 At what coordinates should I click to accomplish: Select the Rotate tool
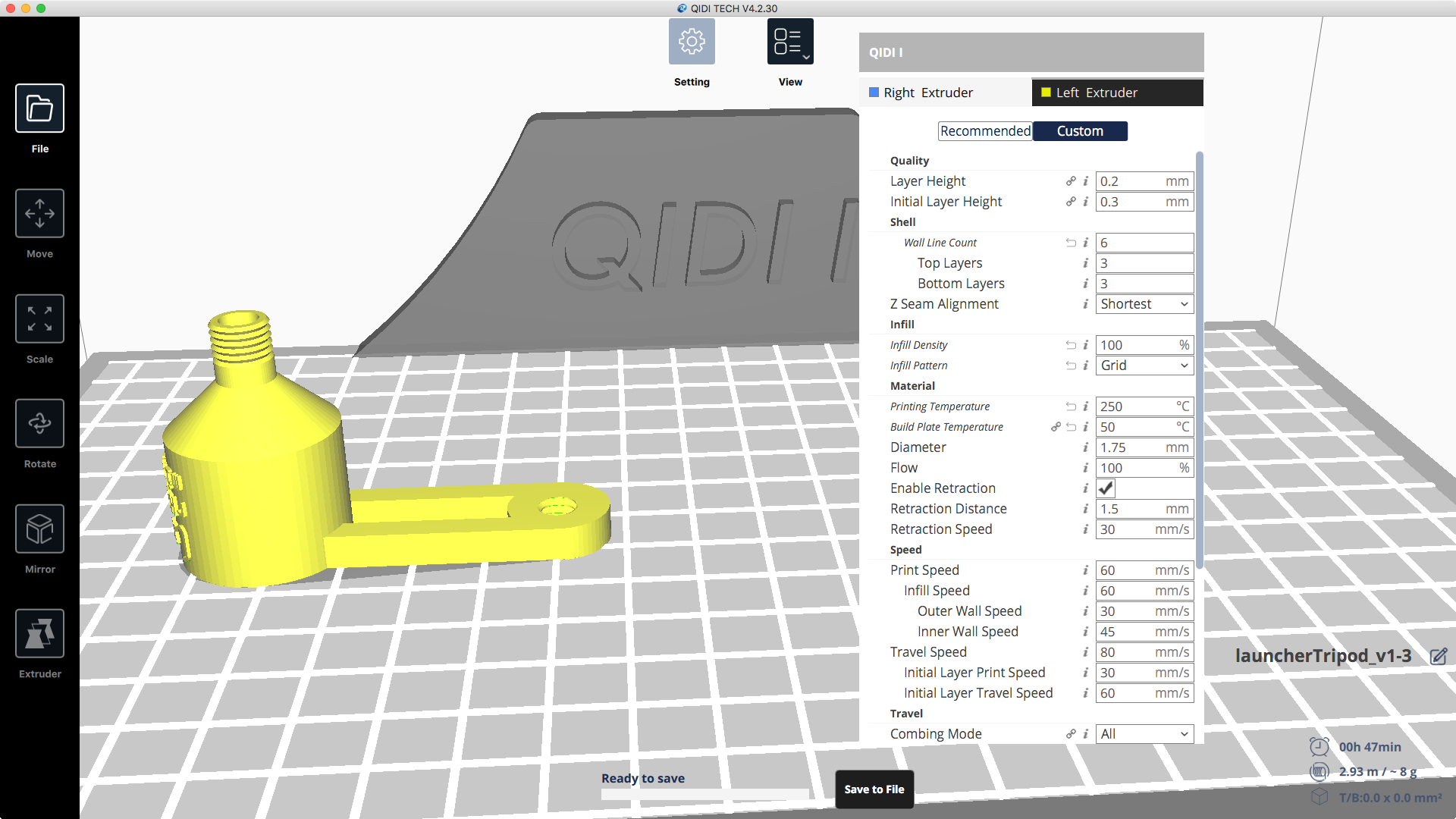(x=39, y=423)
